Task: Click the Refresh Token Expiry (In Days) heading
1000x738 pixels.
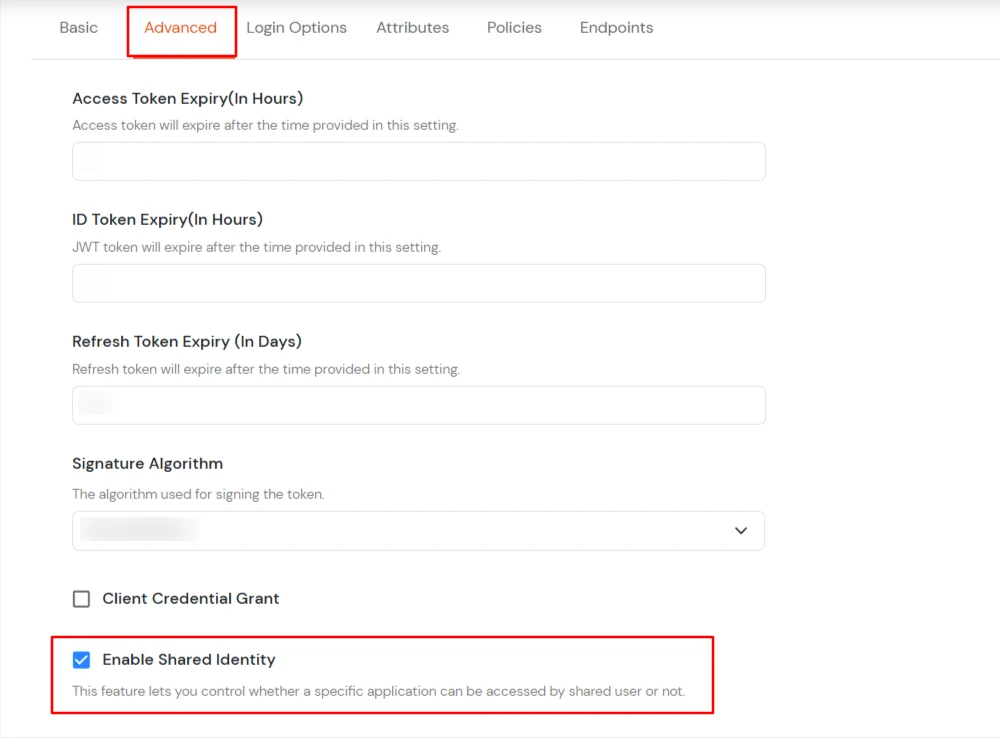Action: click(x=186, y=342)
